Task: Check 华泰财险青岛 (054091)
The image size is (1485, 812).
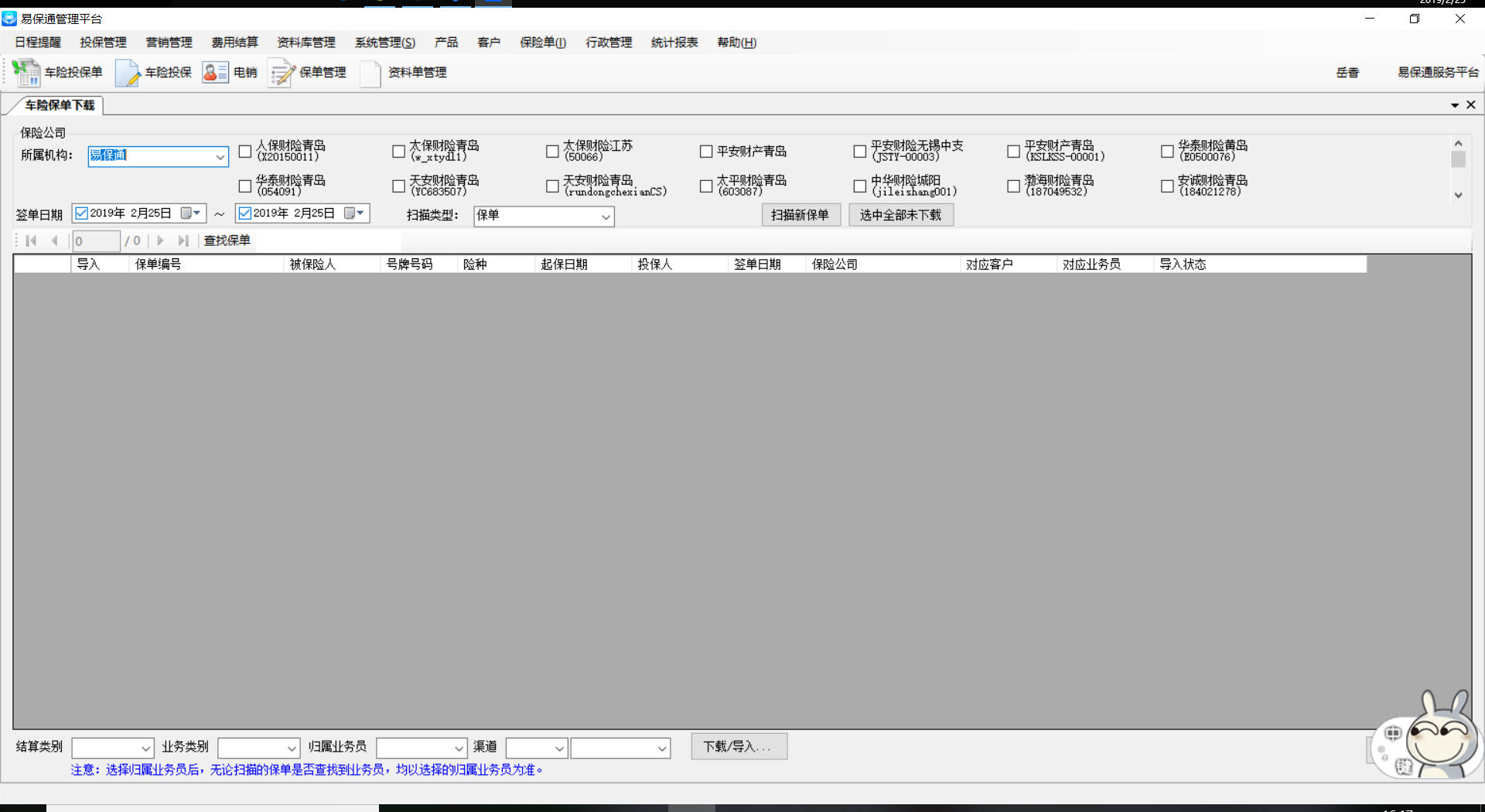Action: coord(245,186)
